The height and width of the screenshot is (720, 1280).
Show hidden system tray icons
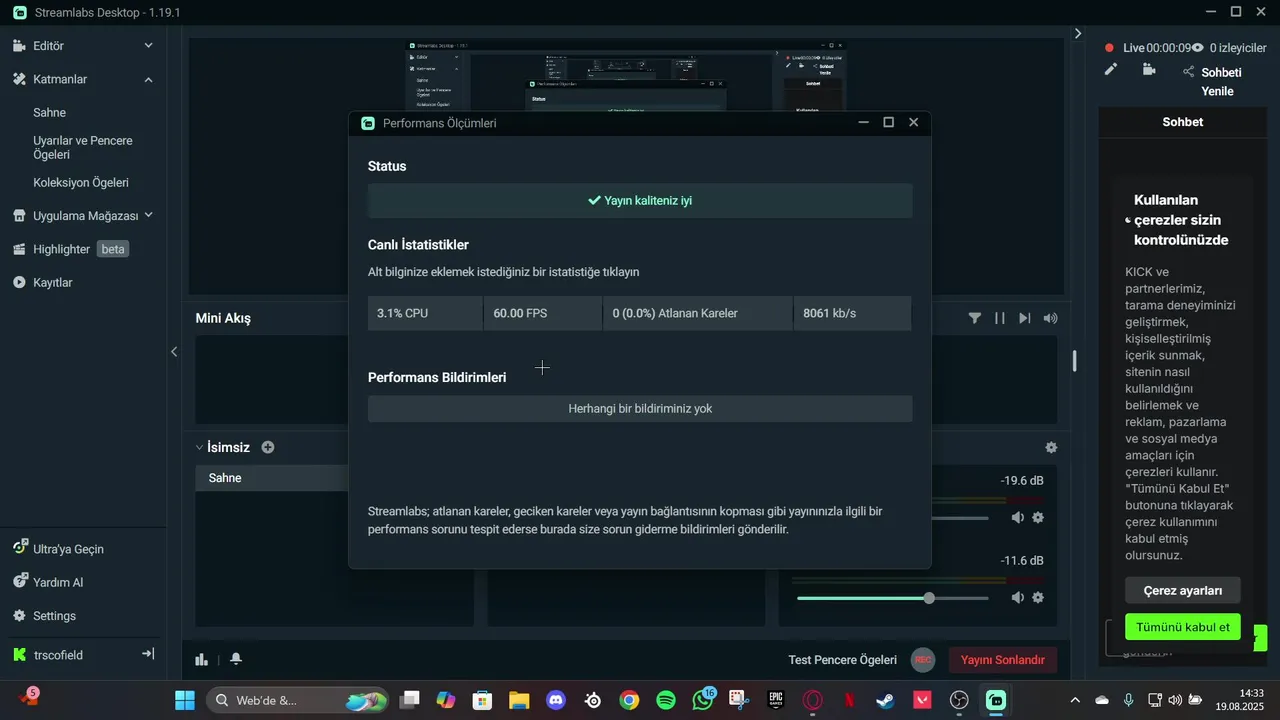point(1075,700)
